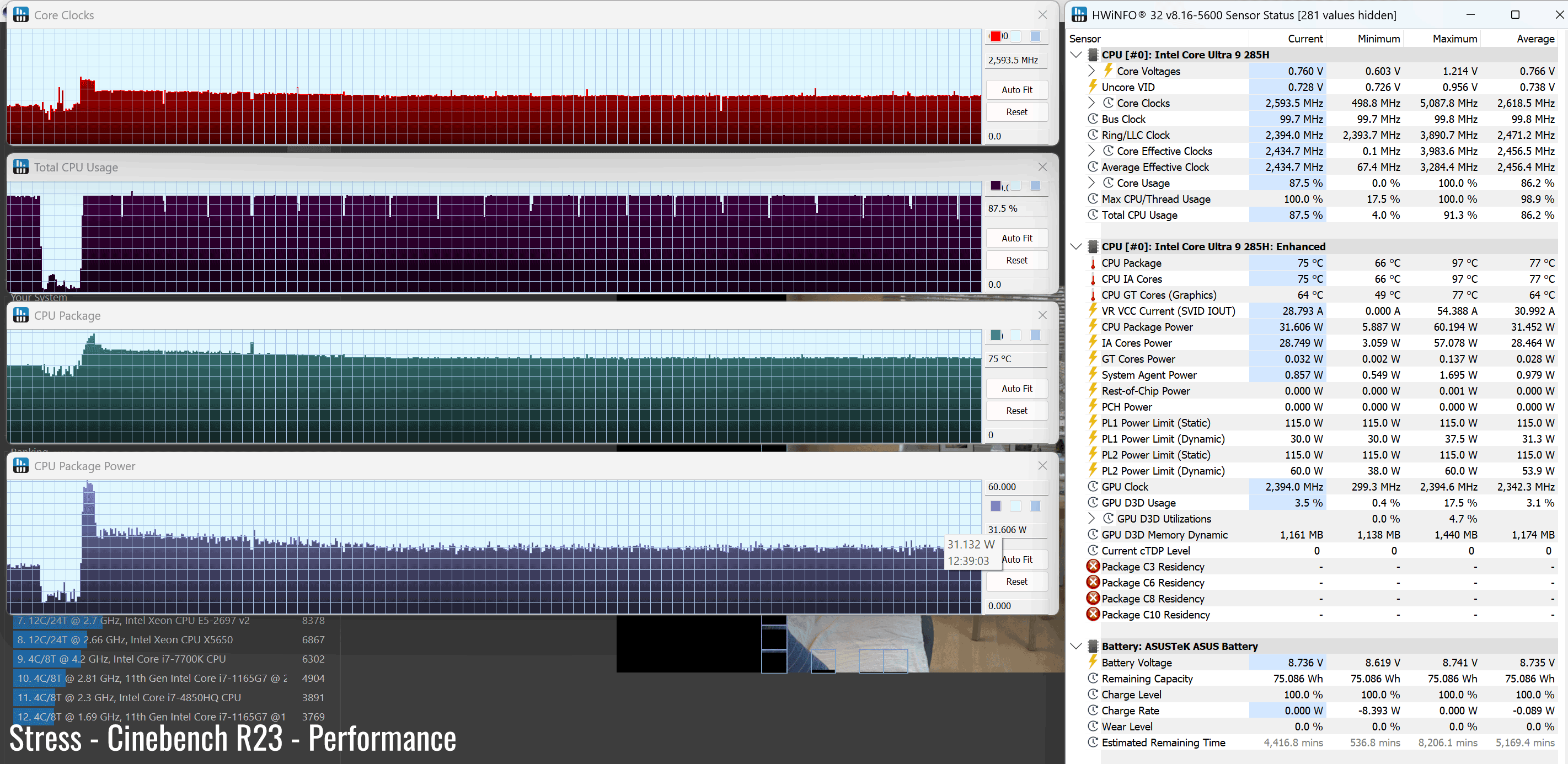Select the Core Voltages lightning icon
The width and height of the screenshot is (1568, 764).
tap(1108, 71)
